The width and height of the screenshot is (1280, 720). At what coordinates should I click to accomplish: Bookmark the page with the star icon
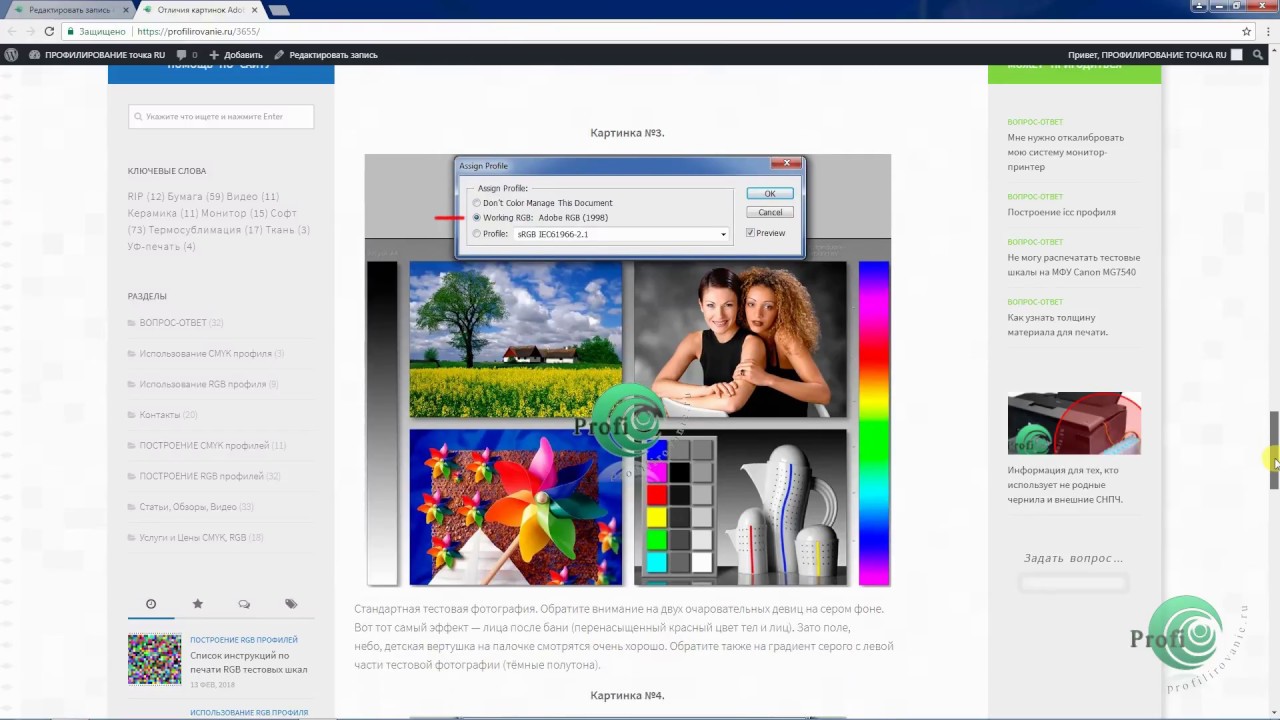click(1246, 31)
